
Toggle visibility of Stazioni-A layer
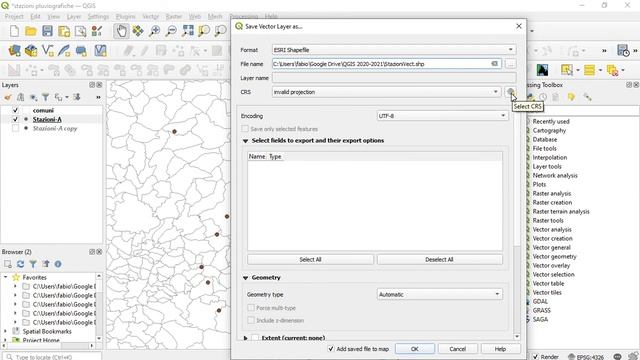pos(16,119)
